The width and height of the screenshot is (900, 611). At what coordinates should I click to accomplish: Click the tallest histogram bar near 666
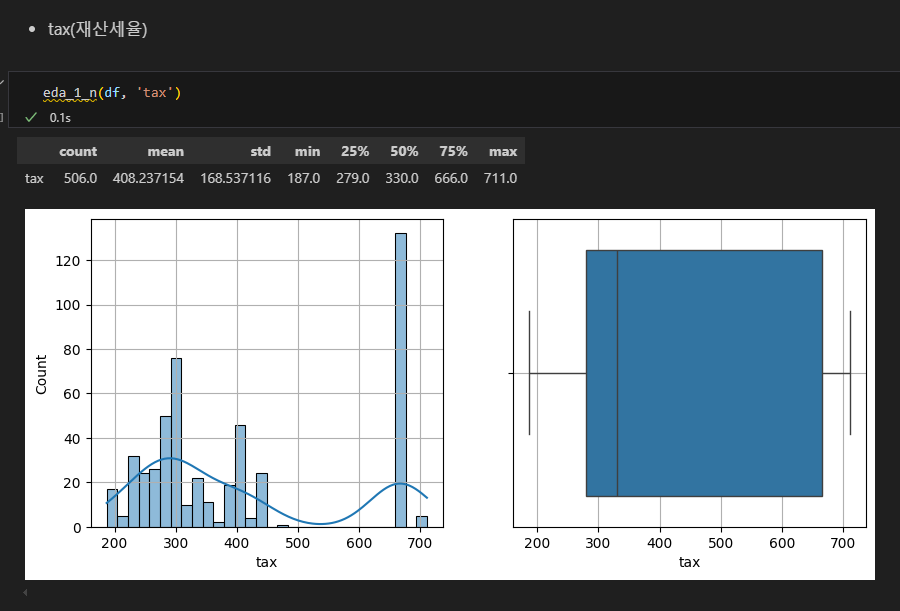click(x=401, y=380)
